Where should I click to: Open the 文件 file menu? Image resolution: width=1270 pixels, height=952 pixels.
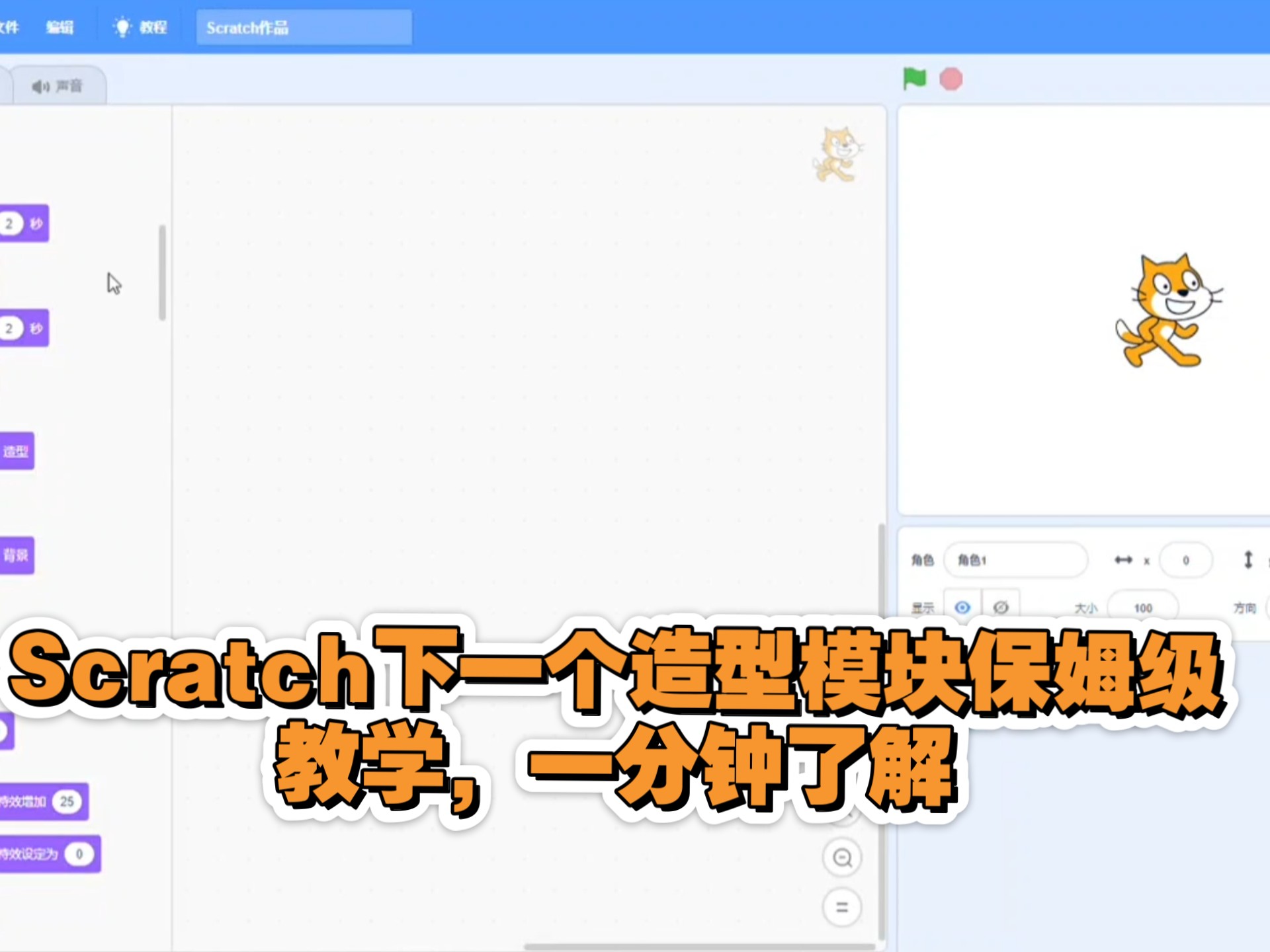(x=9, y=27)
